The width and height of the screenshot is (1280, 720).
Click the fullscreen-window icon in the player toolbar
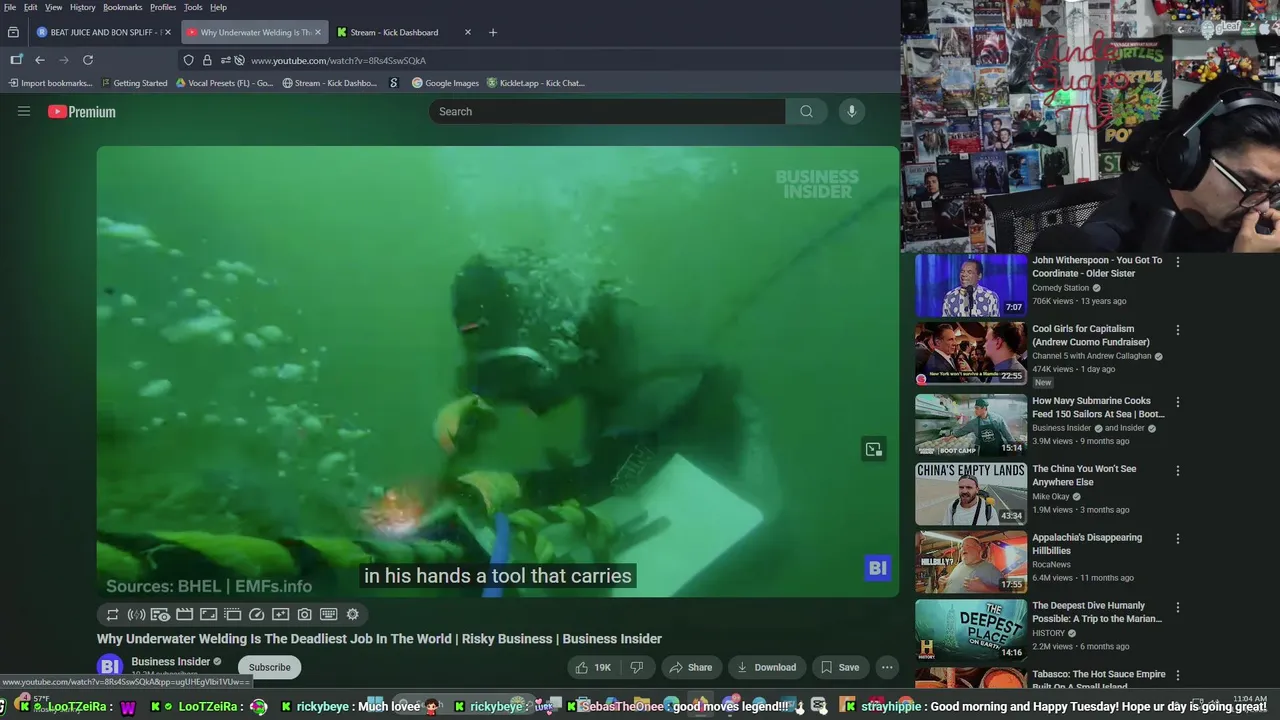(x=208, y=614)
